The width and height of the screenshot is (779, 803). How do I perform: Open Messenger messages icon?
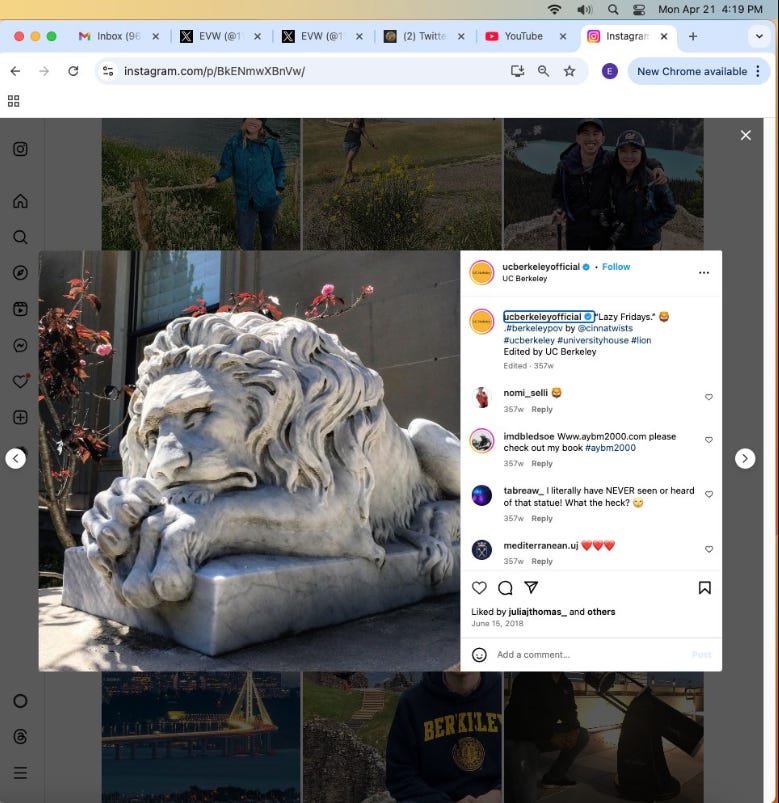coord(20,345)
